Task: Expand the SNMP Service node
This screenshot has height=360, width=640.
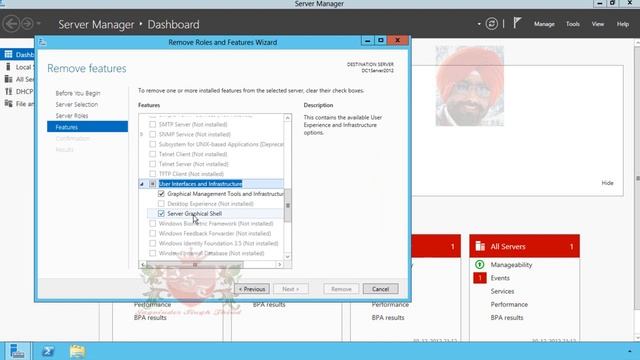Action: coord(142,134)
